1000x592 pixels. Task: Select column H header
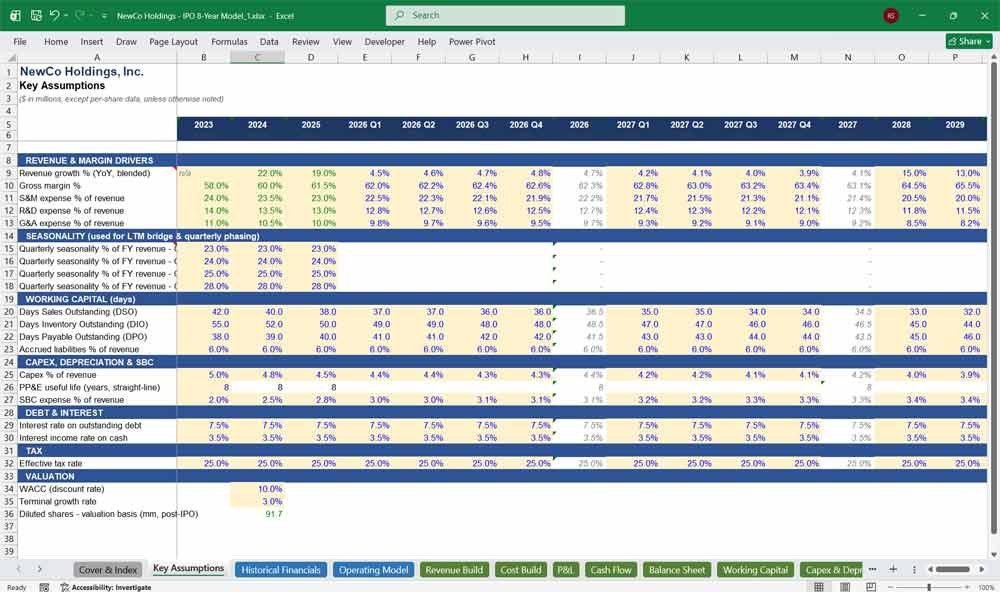click(526, 57)
